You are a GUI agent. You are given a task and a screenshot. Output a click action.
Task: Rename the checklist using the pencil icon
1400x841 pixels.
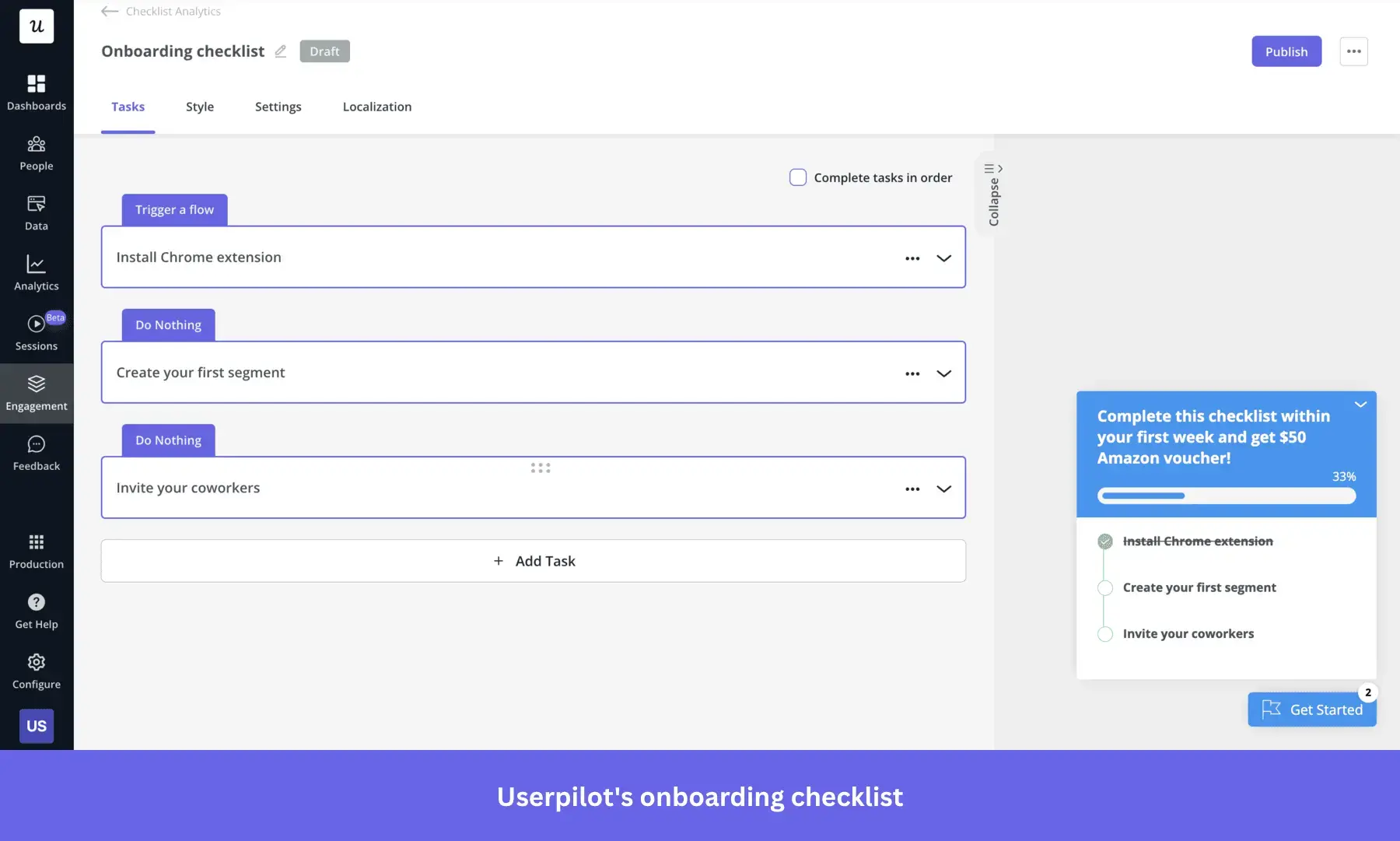click(x=281, y=51)
